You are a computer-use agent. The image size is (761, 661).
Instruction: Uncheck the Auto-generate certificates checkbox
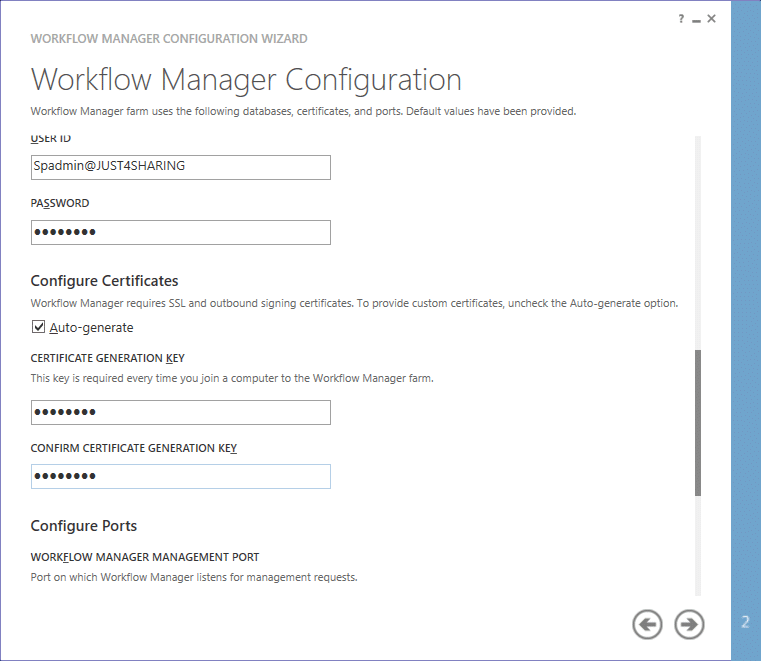38,327
